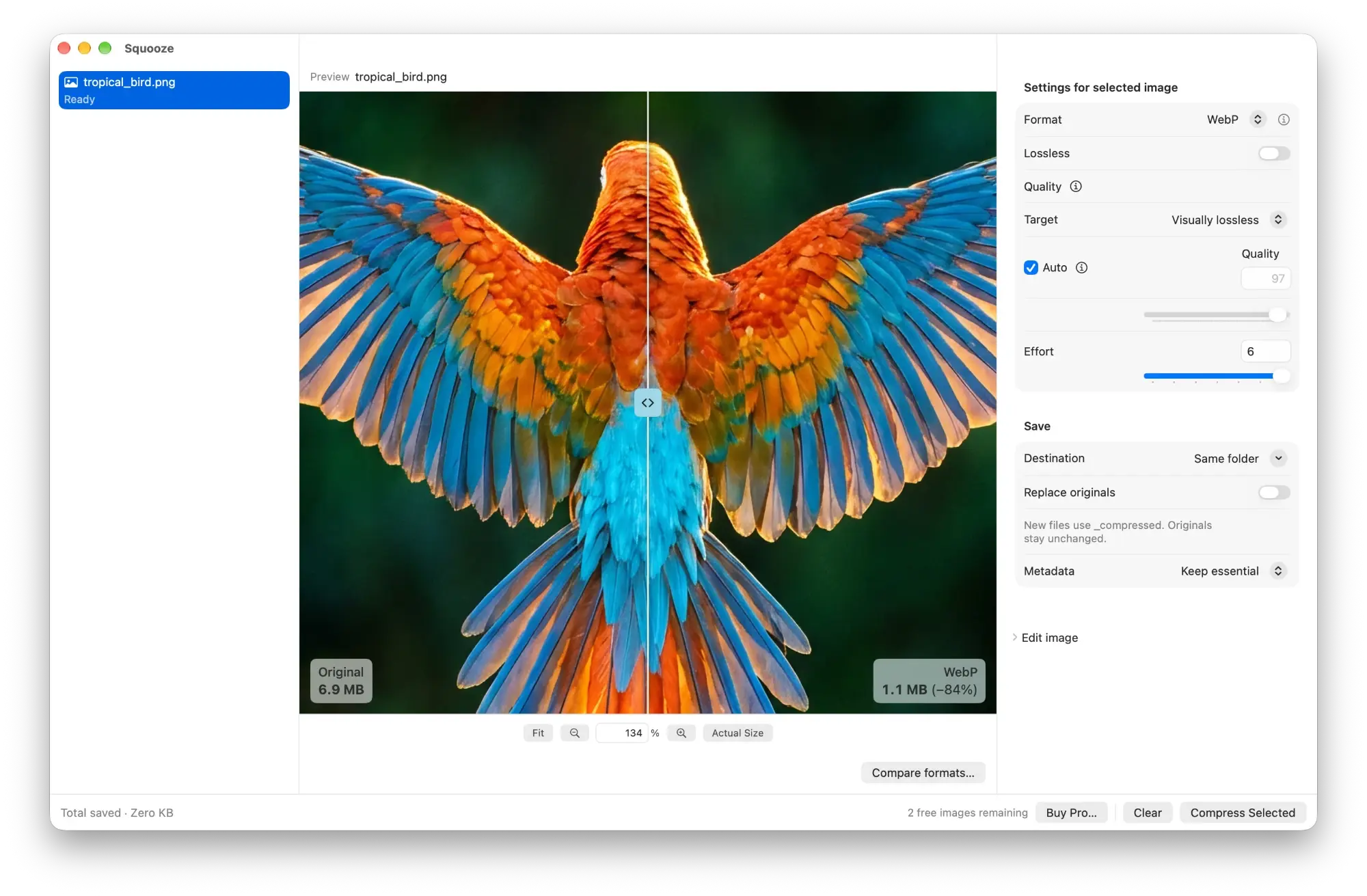This screenshot has height=896, width=1367.
Task: Click the Quality slider track
Action: tap(1215, 315)
